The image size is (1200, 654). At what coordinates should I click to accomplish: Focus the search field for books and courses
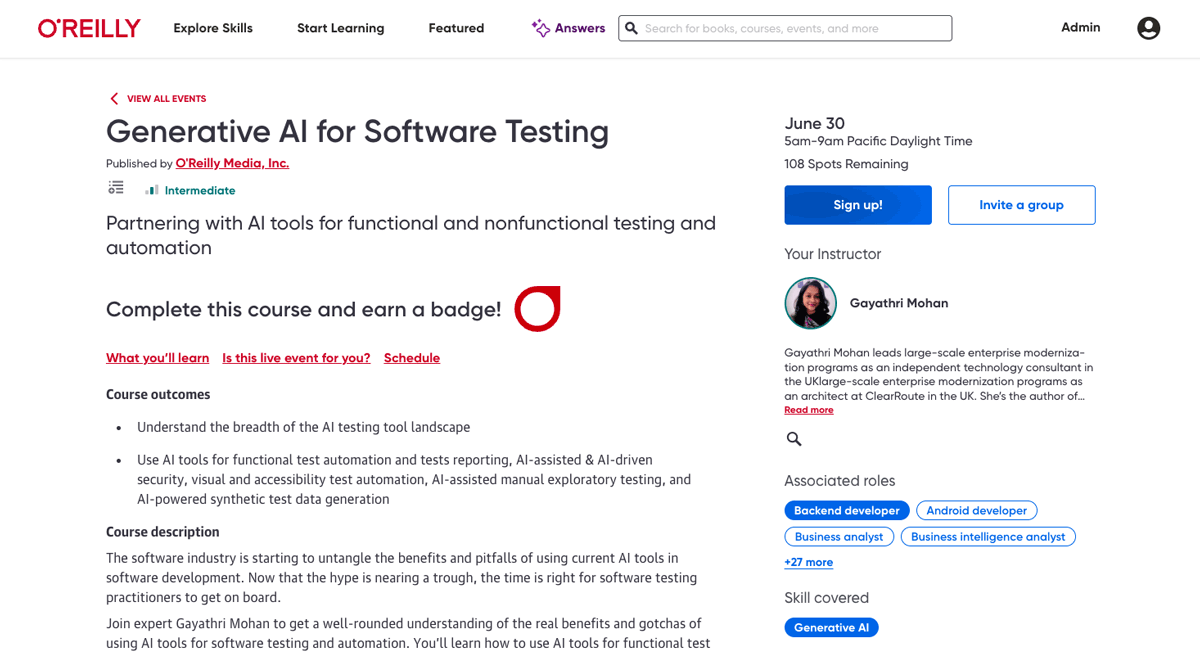[x=785, y=28]
